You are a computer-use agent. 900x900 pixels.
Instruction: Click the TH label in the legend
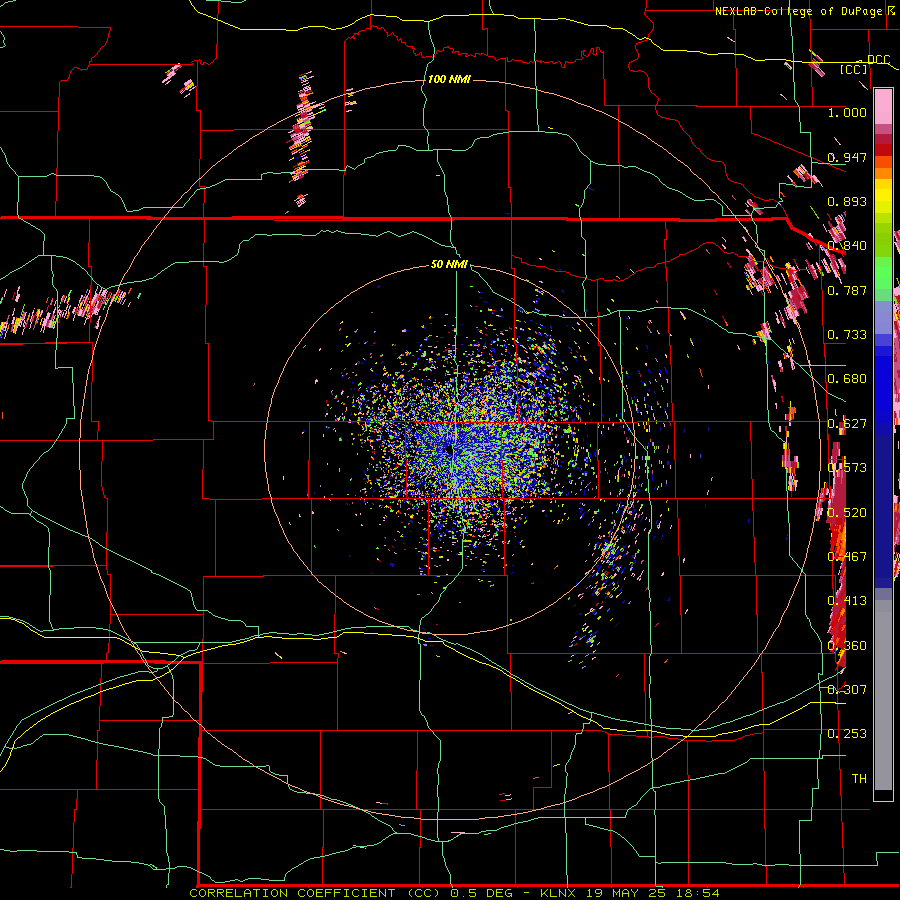pyautogui.click(x=859, y=778)
